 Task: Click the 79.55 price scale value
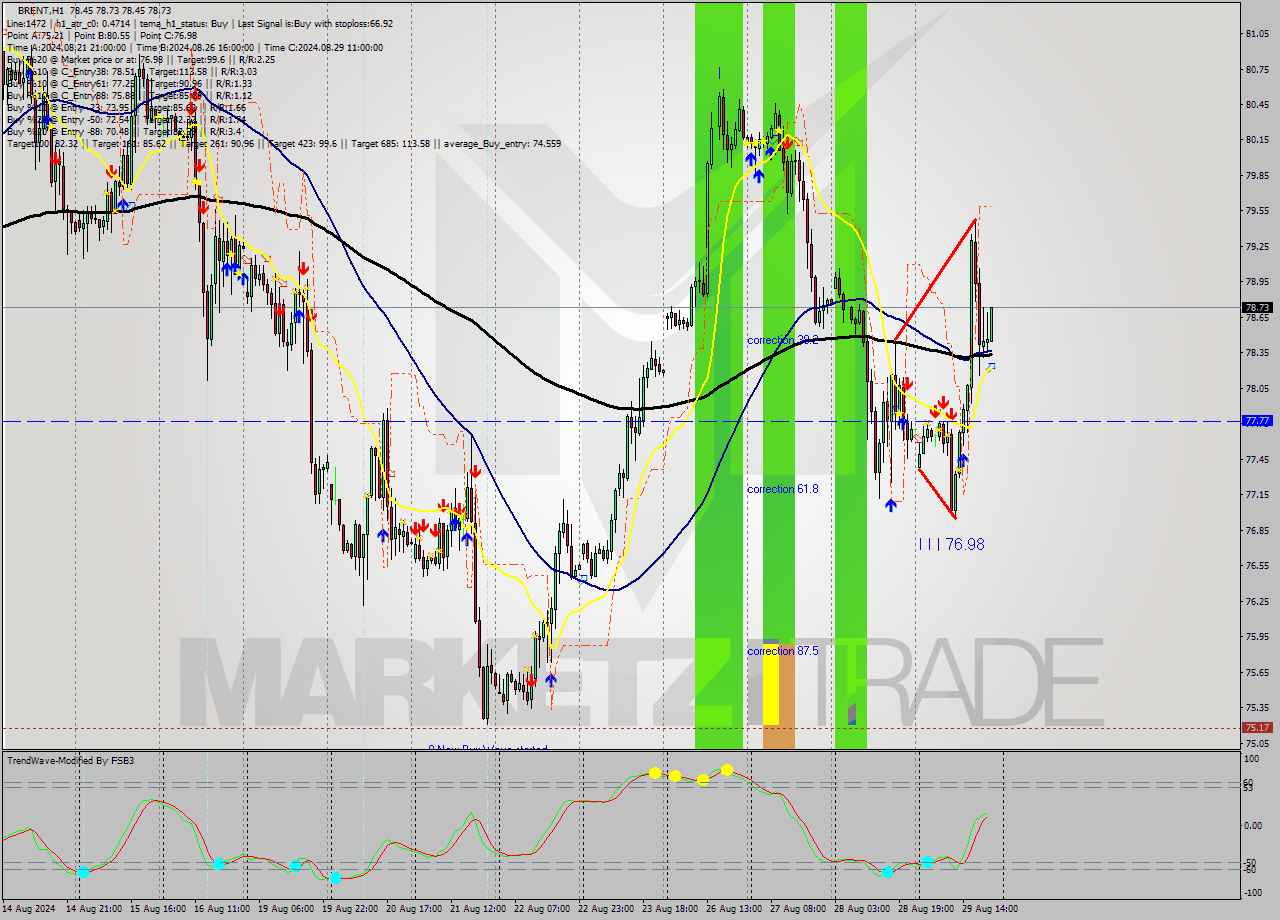click(1257, 211)
